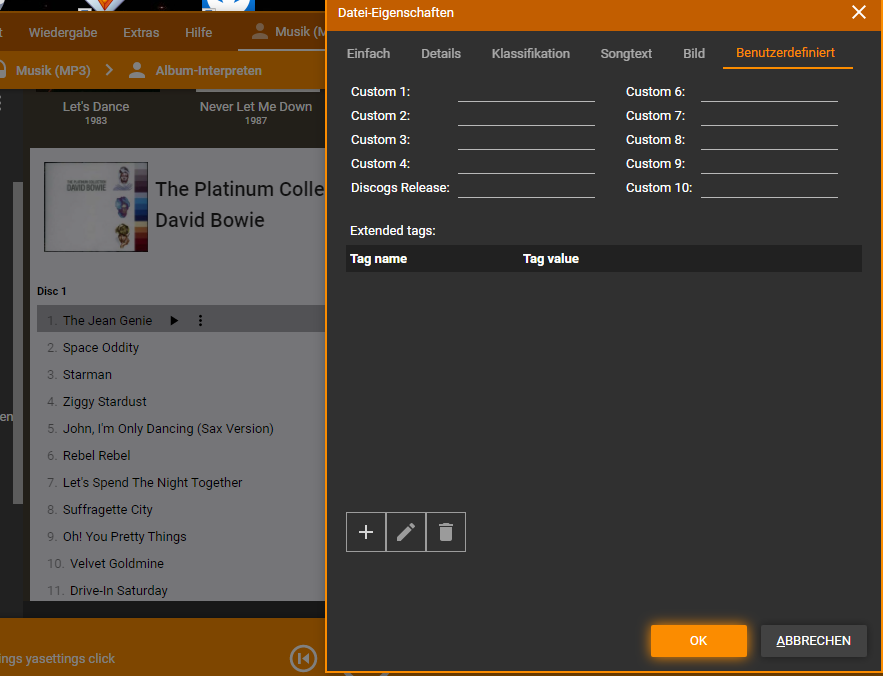Image resolution: width=883 pixels, height=676 pixels.
Task: Confirm the dialog with the OK button
Action: tap(699, 641)
